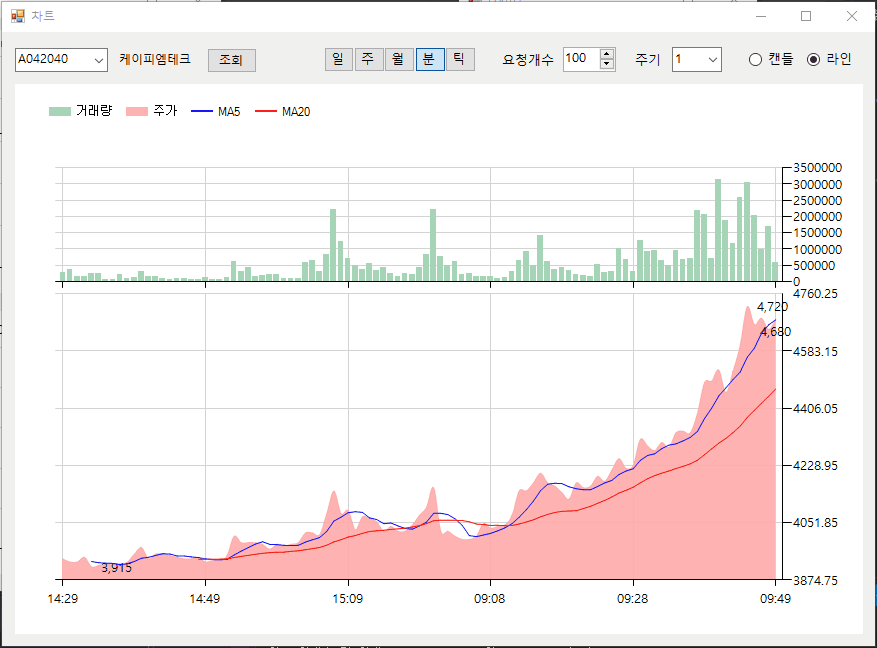Click the 조회 search button
Screen dimensions: 877x648
tap(232, 60)
